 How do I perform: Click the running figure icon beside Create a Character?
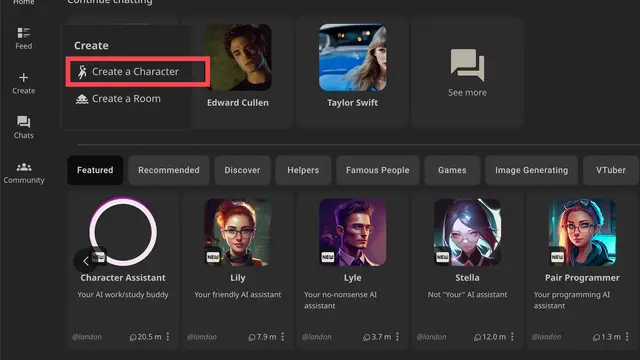(x=82, y=71)
